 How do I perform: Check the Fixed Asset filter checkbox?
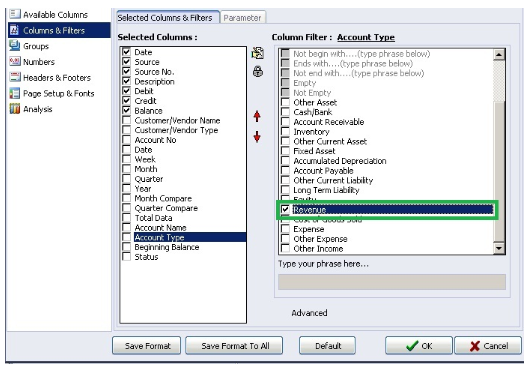point(285,151)
